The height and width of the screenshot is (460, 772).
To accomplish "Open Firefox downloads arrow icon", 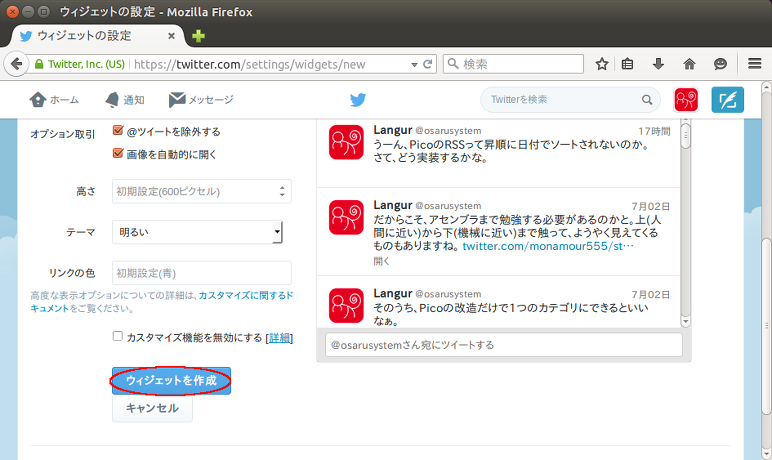I will (658, 64).
